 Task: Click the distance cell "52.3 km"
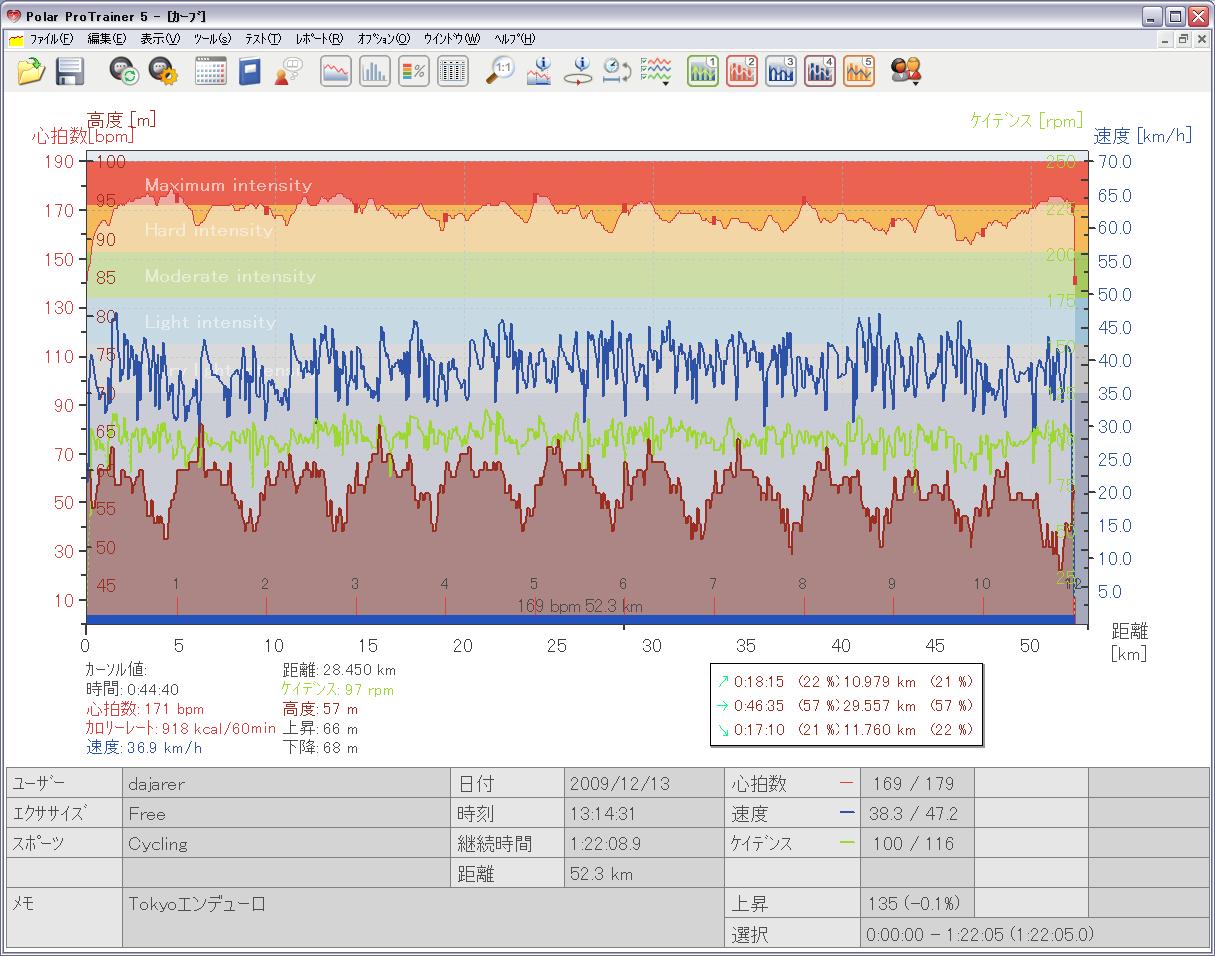coord(644,873)
